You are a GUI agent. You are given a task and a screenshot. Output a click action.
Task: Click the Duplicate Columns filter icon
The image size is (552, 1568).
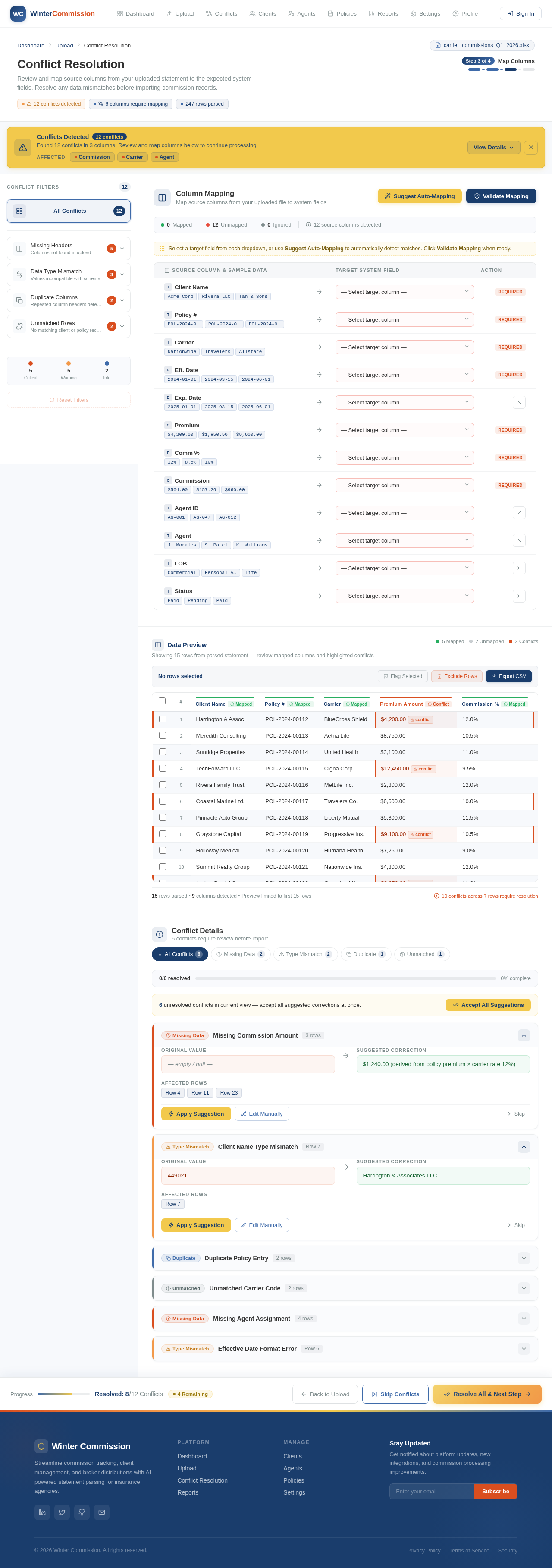19,300
